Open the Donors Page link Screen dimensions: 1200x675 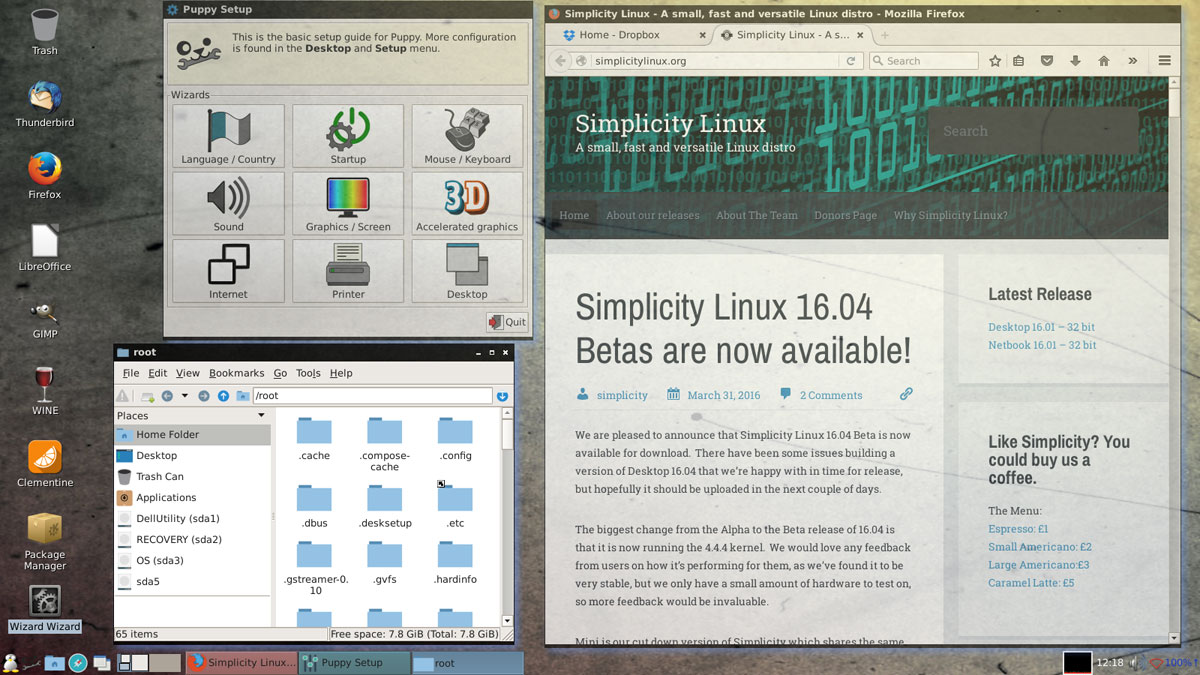pyautogui.click(x=845, y=215)
